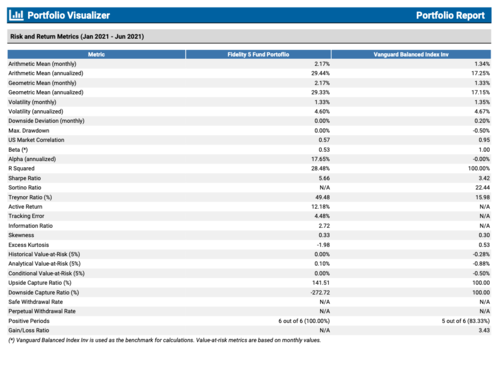Click the 17.15% geometric mean value
The height and width of the screenshot is (367, 500).
[x=480, y=92]
